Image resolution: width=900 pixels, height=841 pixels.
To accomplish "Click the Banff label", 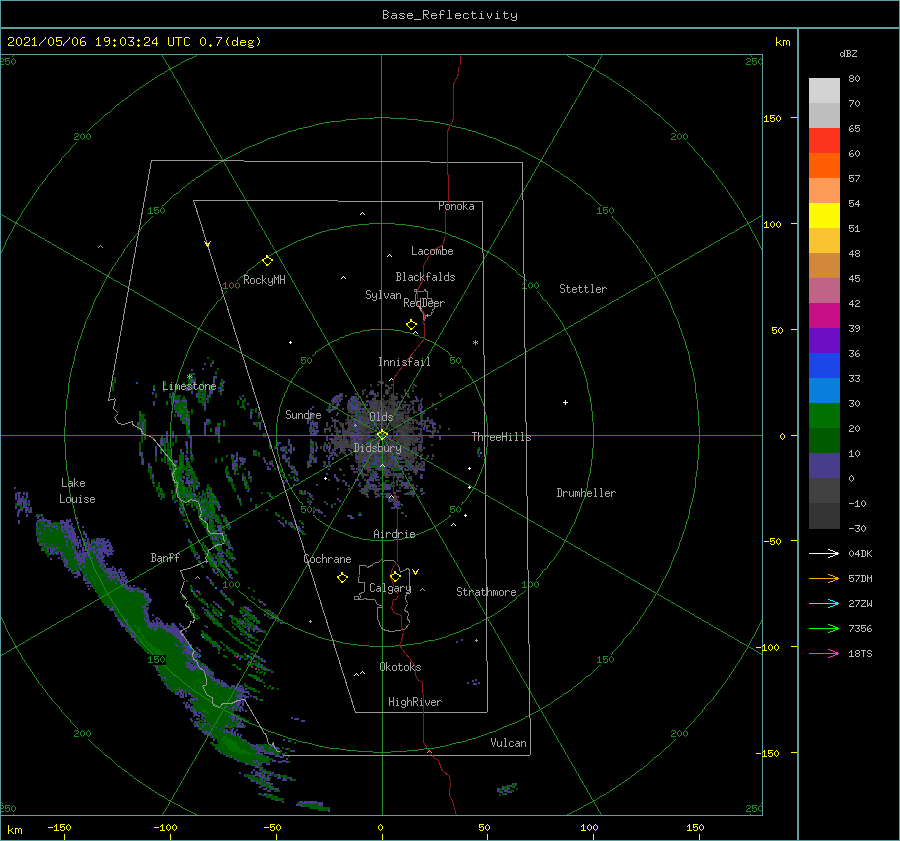I will click(165, 557).
